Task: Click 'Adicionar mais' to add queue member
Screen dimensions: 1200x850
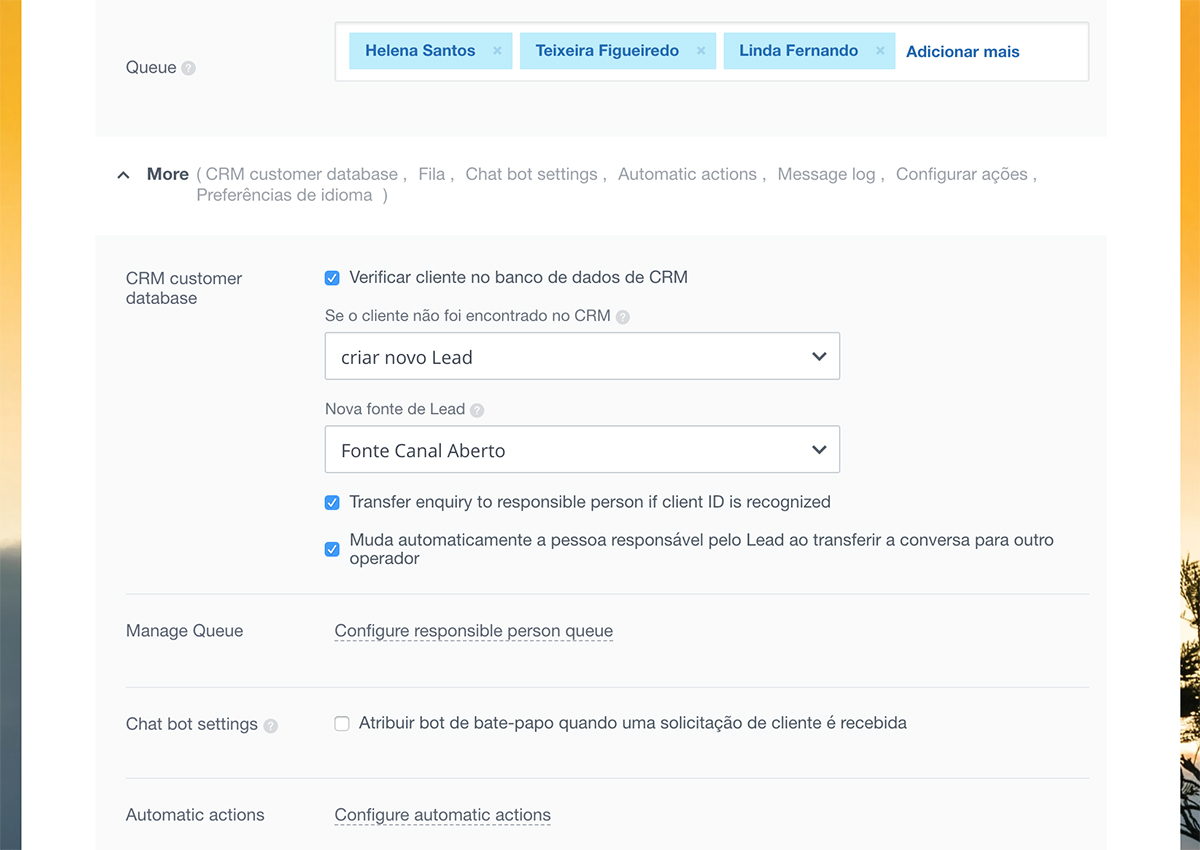Action: point(962,52)
